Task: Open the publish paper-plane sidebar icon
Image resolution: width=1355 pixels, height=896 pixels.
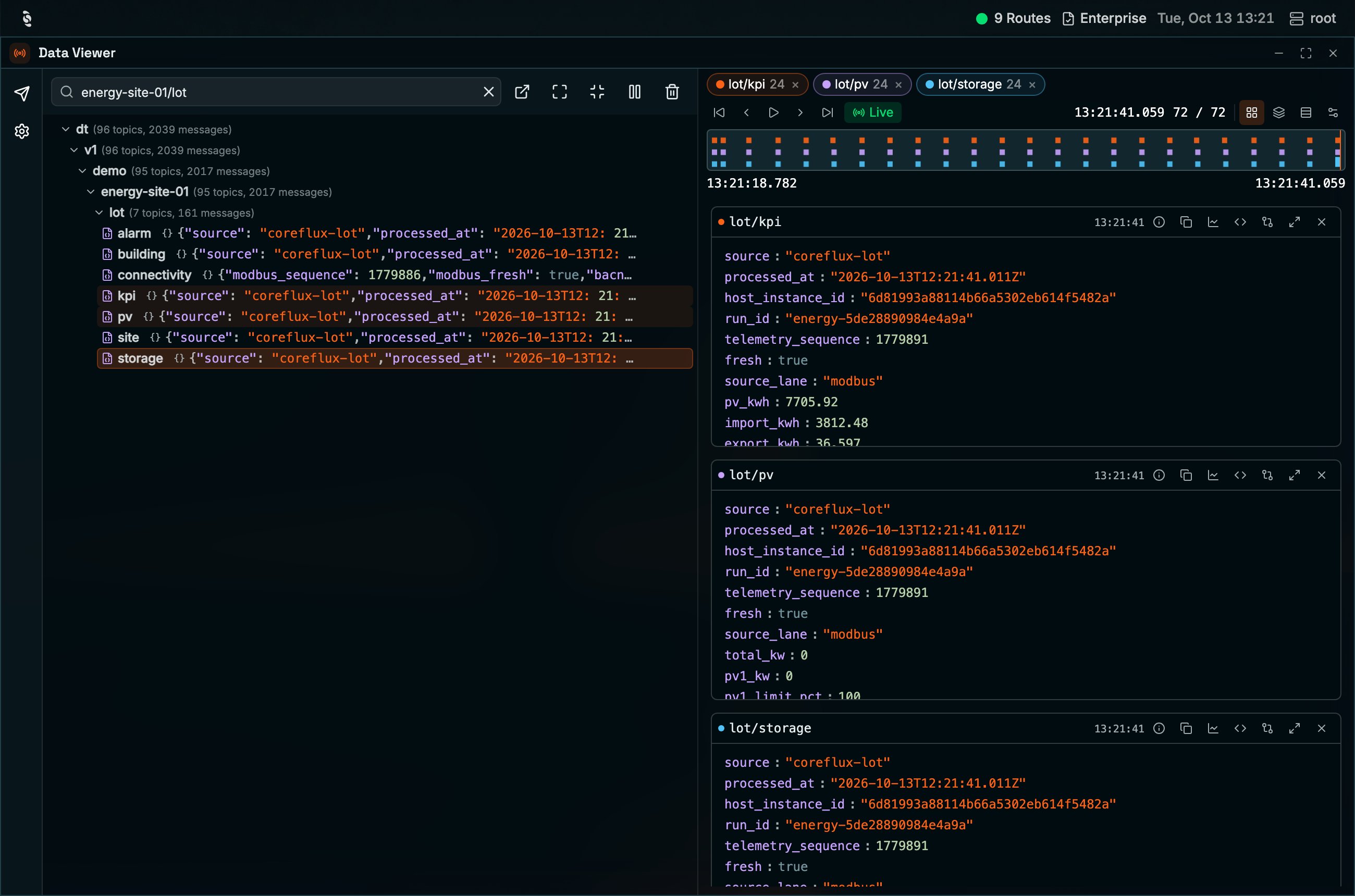Action: click(x=22, y=93)
